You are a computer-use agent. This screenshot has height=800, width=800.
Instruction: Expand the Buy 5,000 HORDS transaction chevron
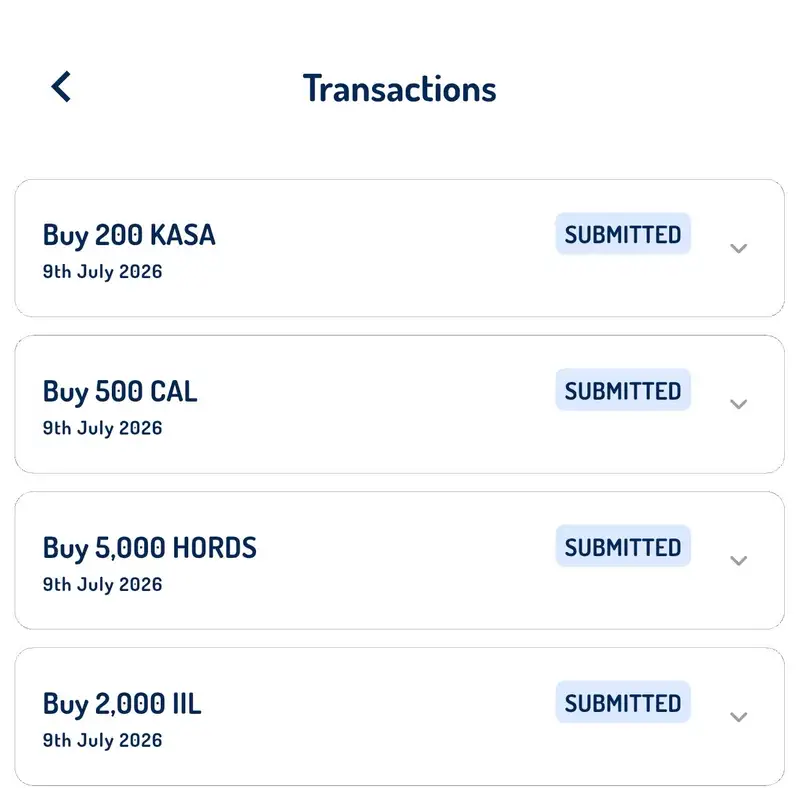point(738,560)
